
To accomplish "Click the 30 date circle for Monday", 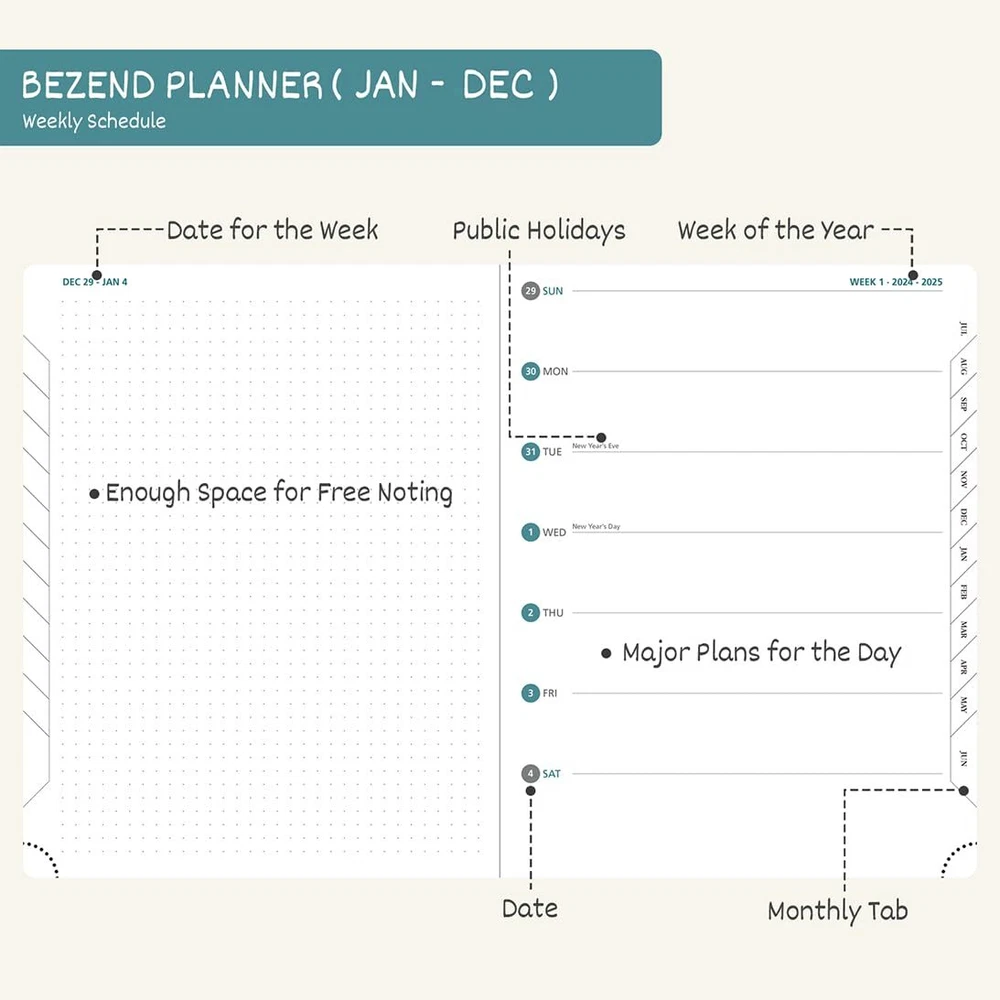I will [530, 371].
